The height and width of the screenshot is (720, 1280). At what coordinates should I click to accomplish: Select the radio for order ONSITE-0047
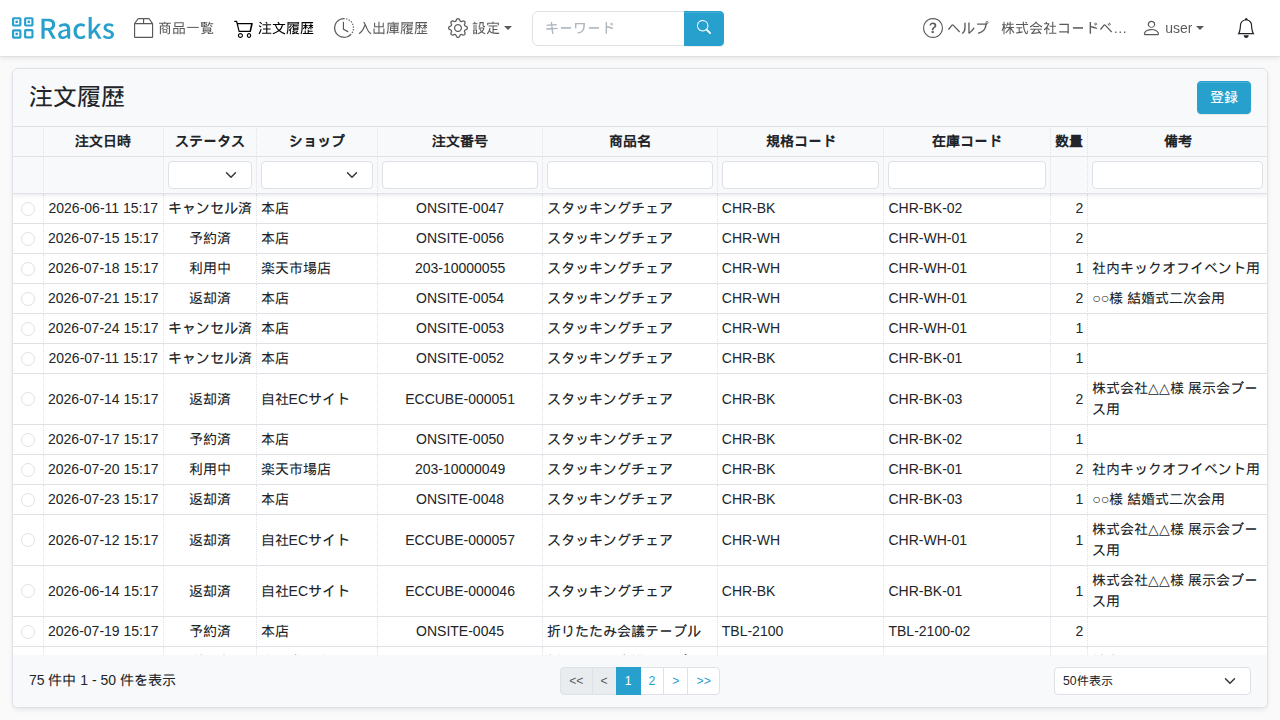click(x=28, y=209)
